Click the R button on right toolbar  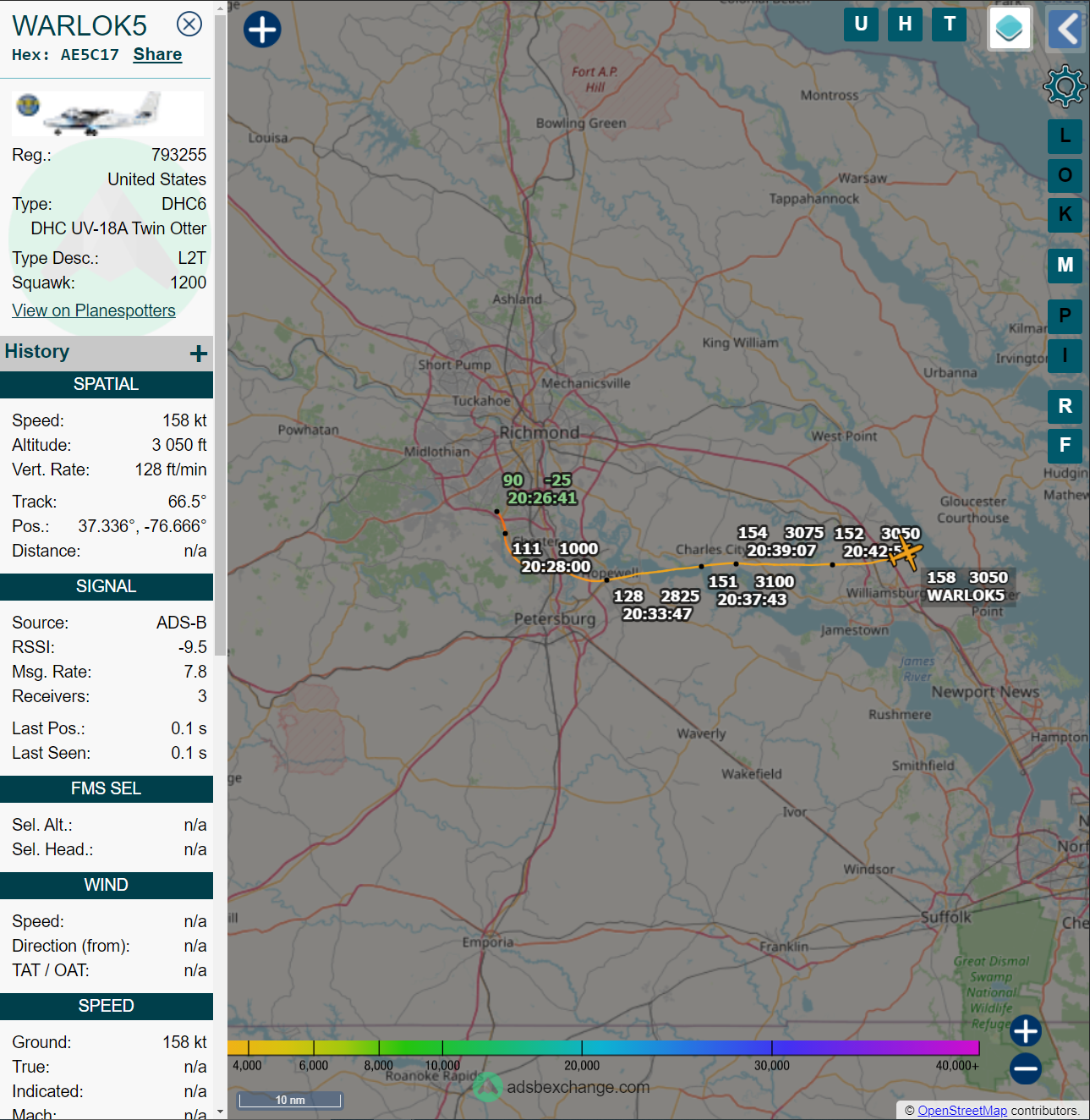pos(1065,406)
